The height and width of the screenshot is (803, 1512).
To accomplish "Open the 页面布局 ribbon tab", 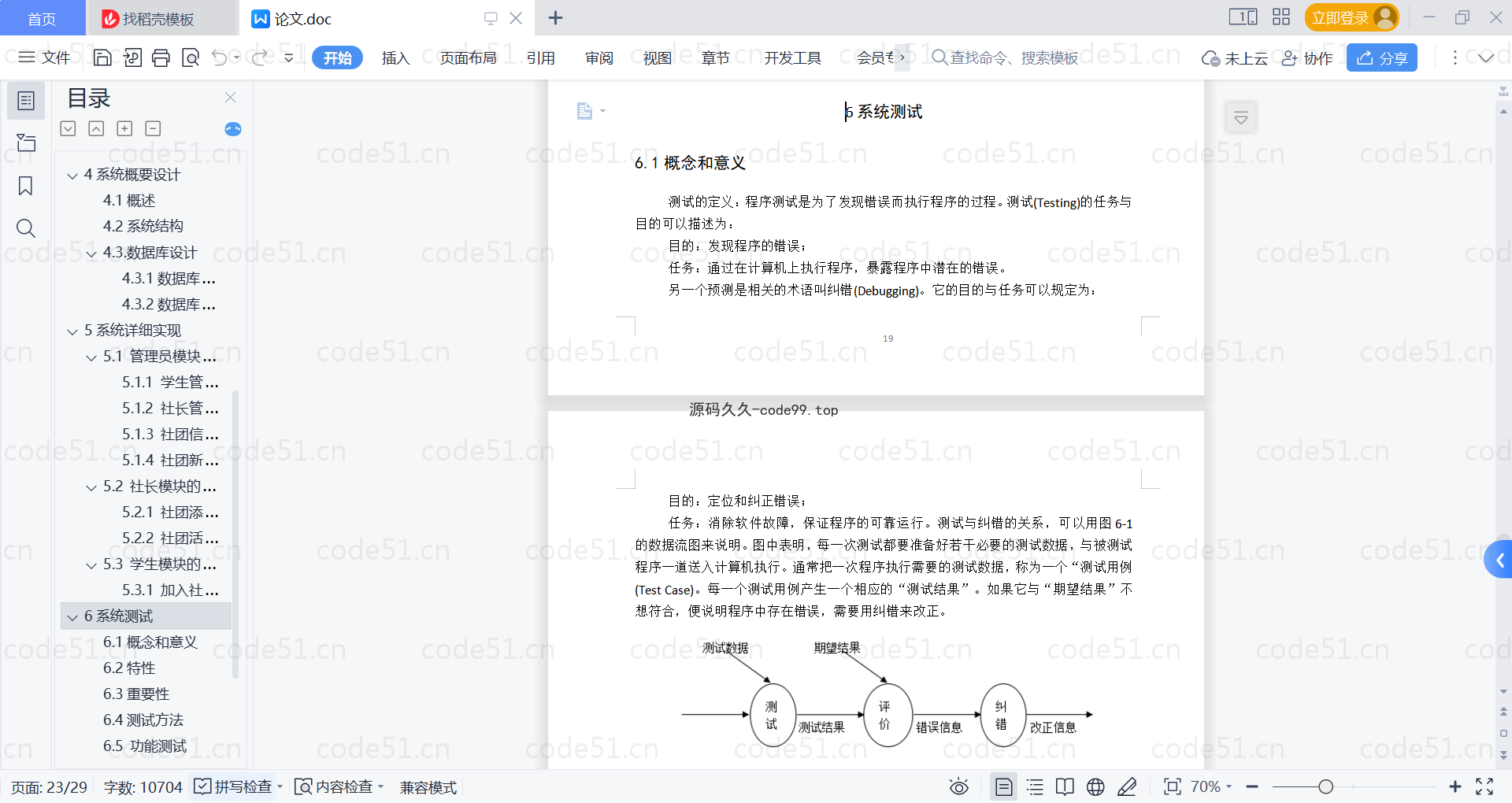I will point(468,57).
